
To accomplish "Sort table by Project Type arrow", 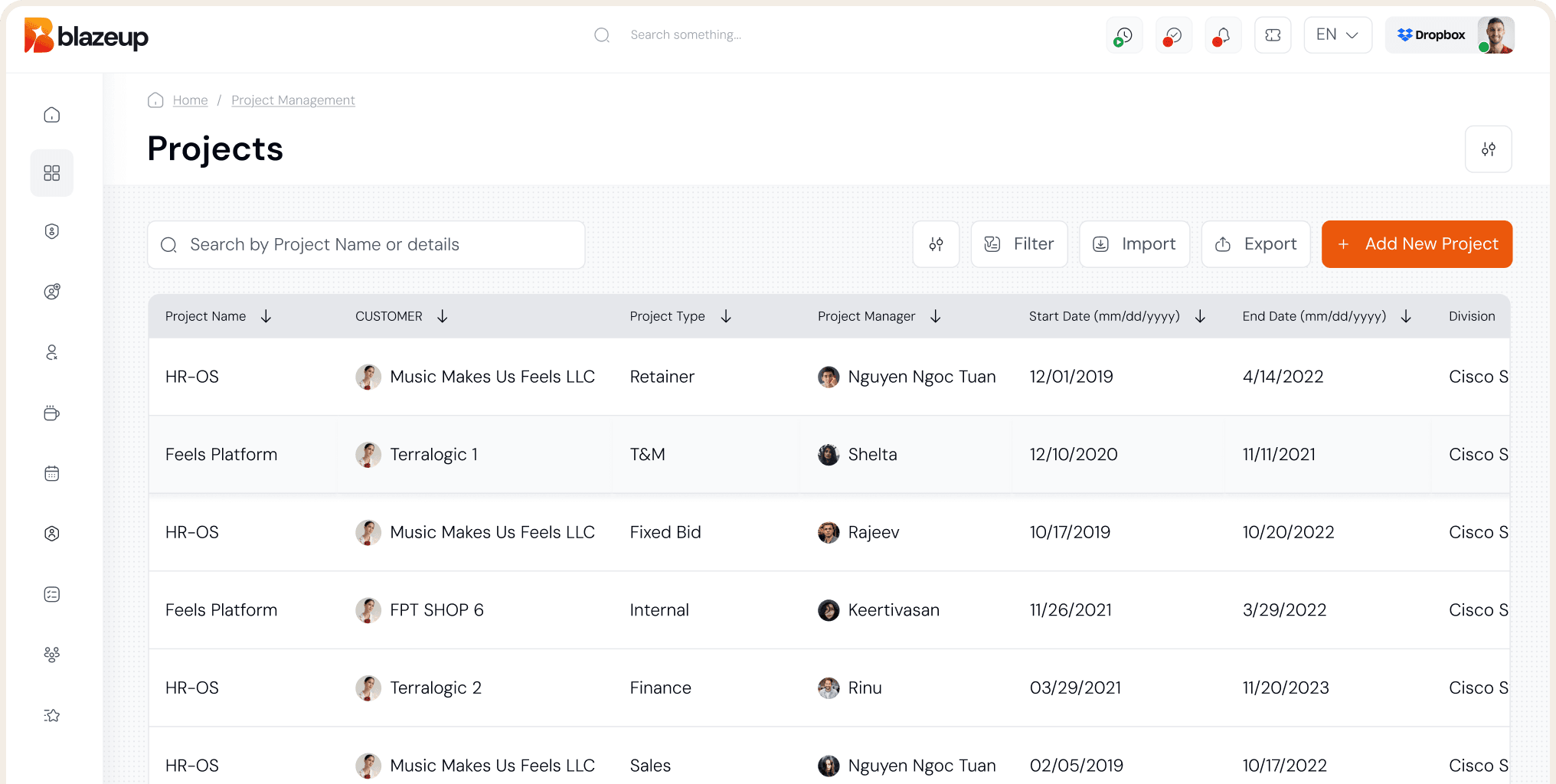I will [x=726, y=316].
